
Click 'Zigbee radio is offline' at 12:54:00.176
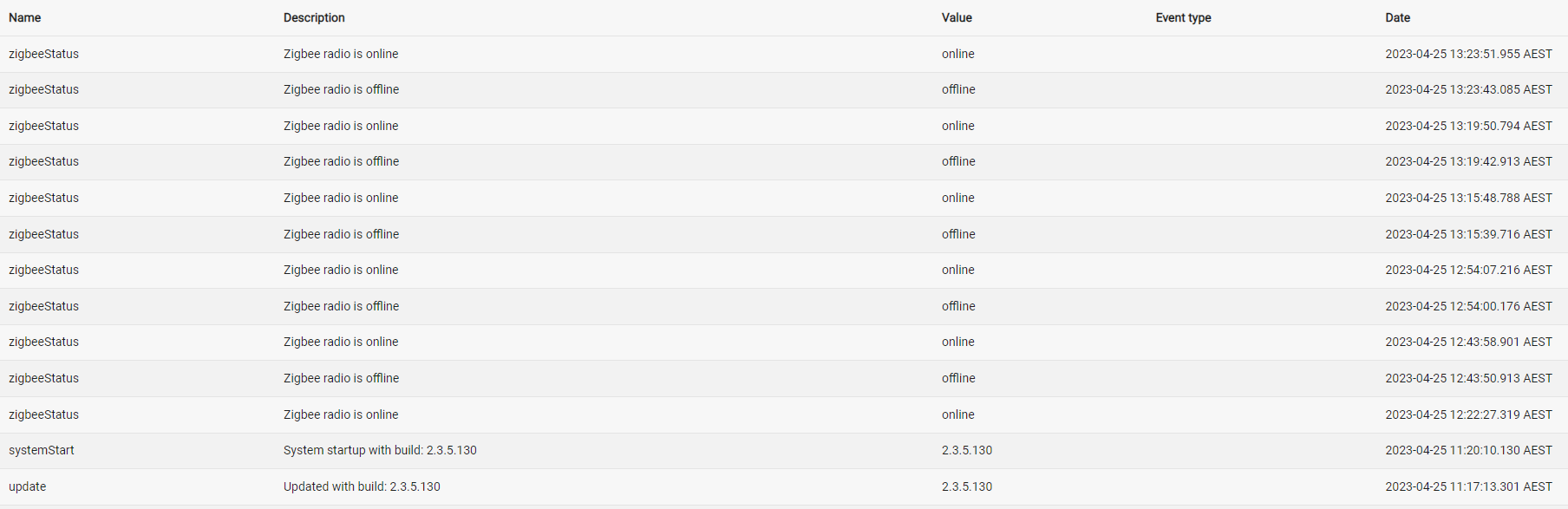point(341,306)
